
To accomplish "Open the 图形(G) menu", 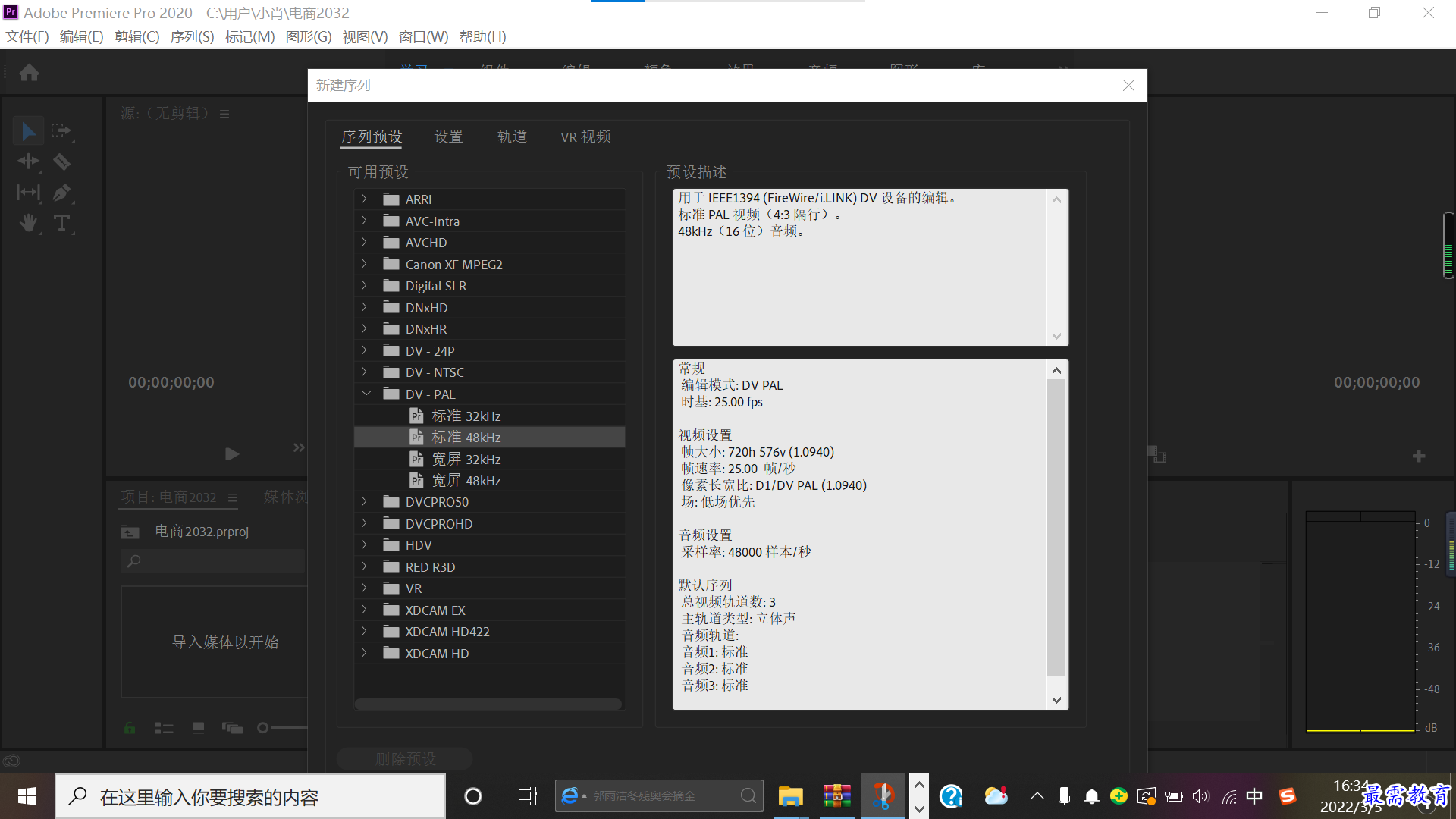I will point(309,36).
